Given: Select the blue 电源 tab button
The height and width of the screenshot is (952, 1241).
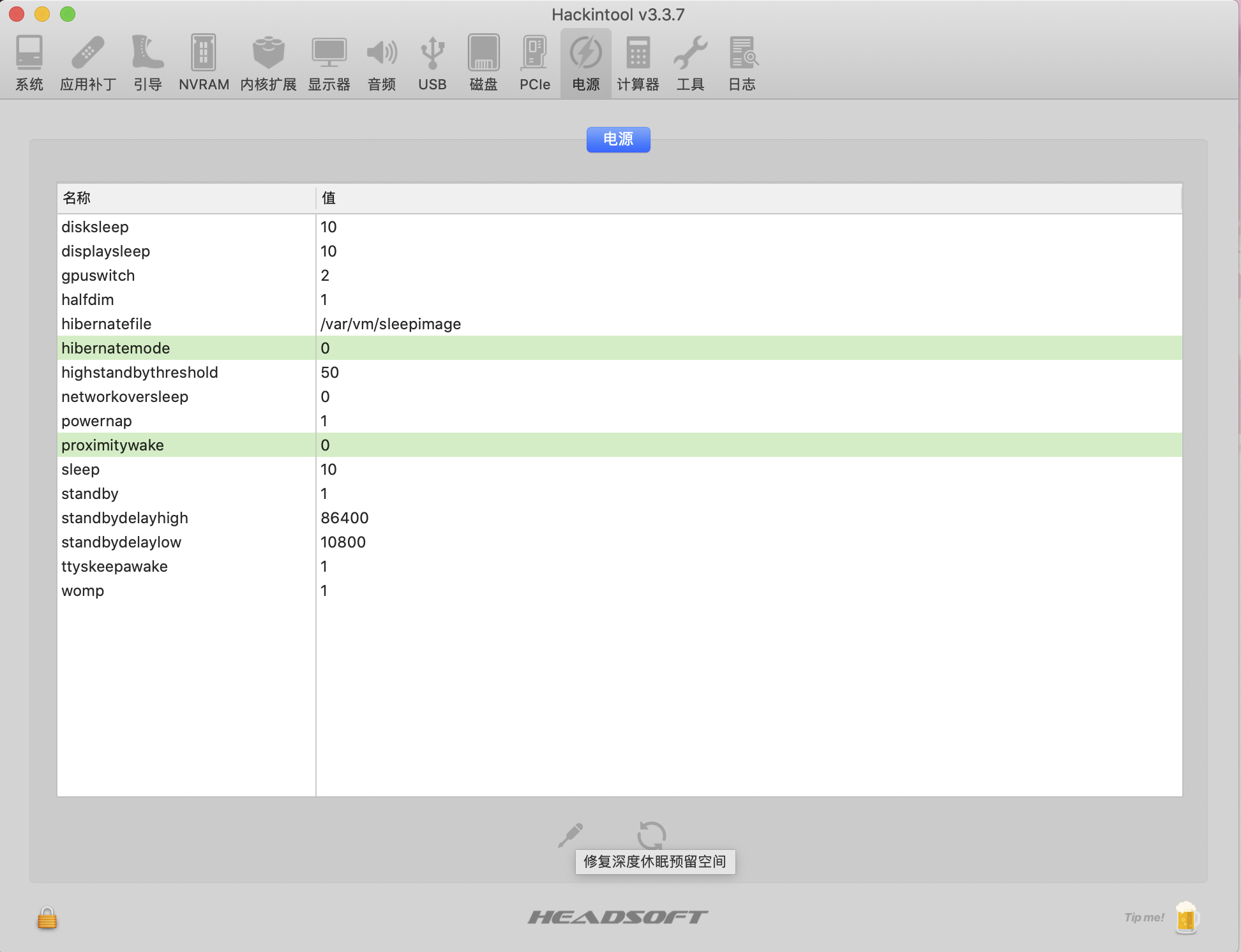Looking at the screenshot, I should (x=618, y=139).
